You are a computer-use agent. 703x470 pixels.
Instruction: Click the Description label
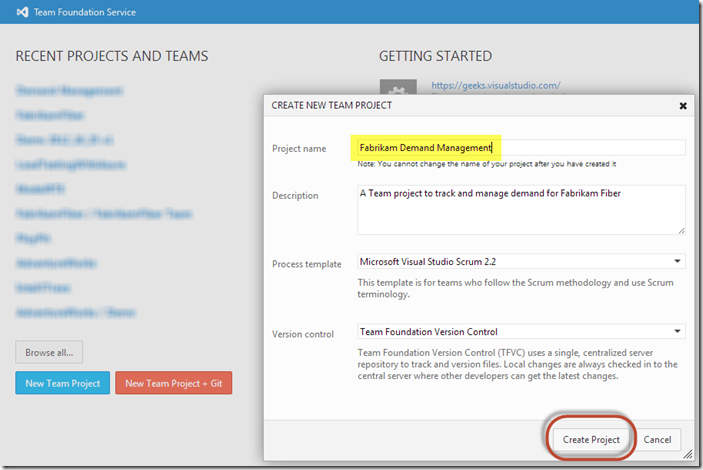[x=295, y=196]
